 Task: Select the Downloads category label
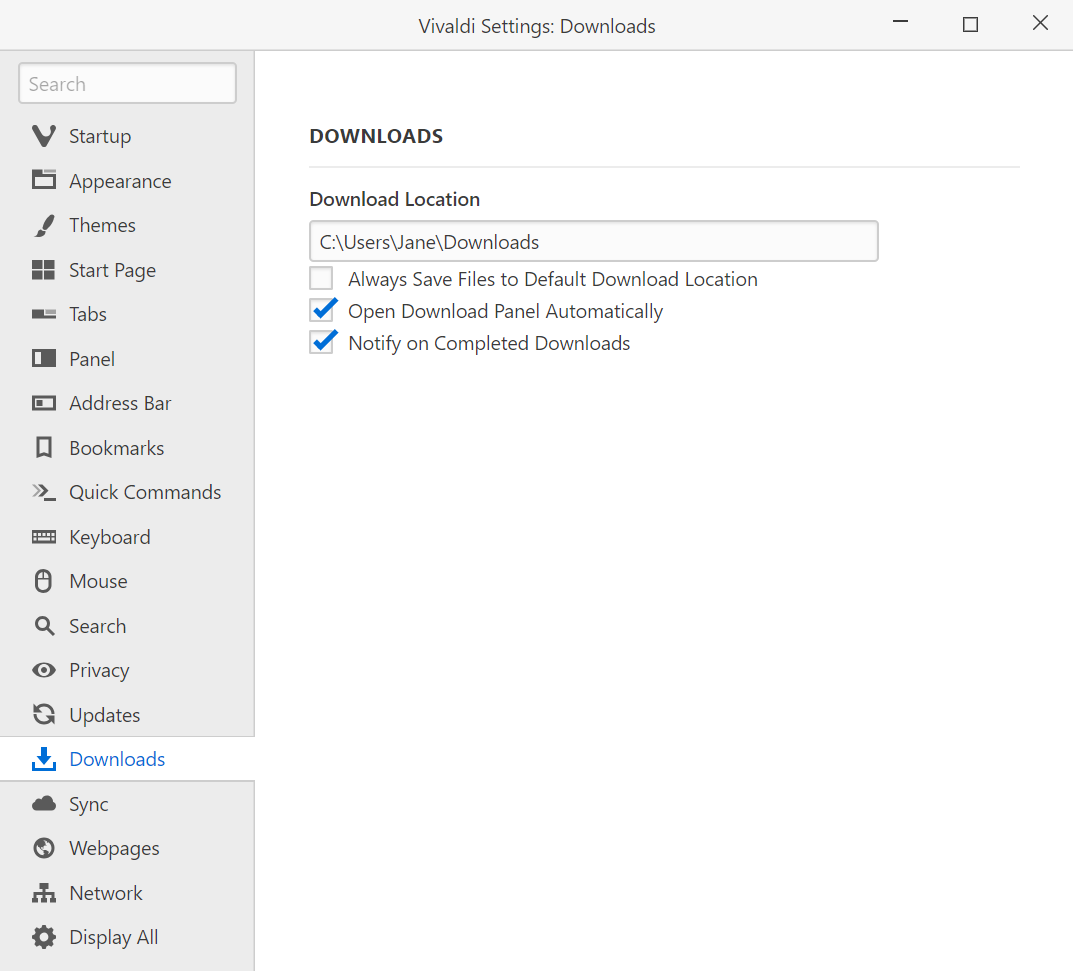117,759
